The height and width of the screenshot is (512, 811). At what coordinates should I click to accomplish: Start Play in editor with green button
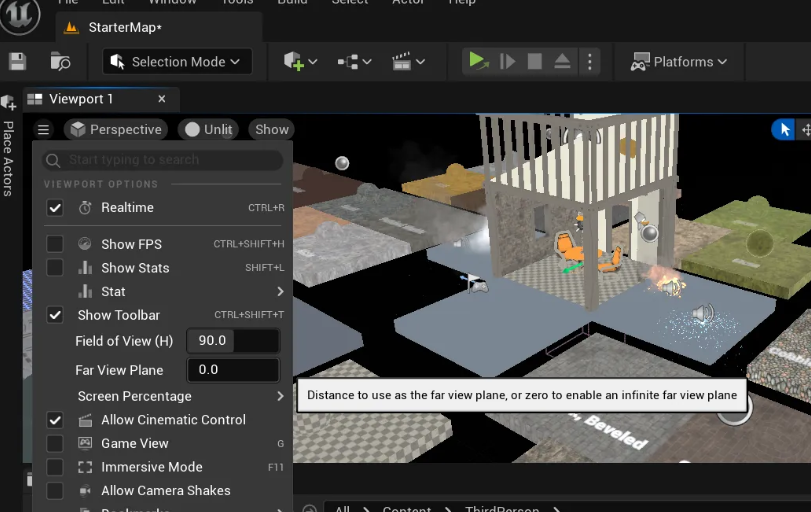478,61
